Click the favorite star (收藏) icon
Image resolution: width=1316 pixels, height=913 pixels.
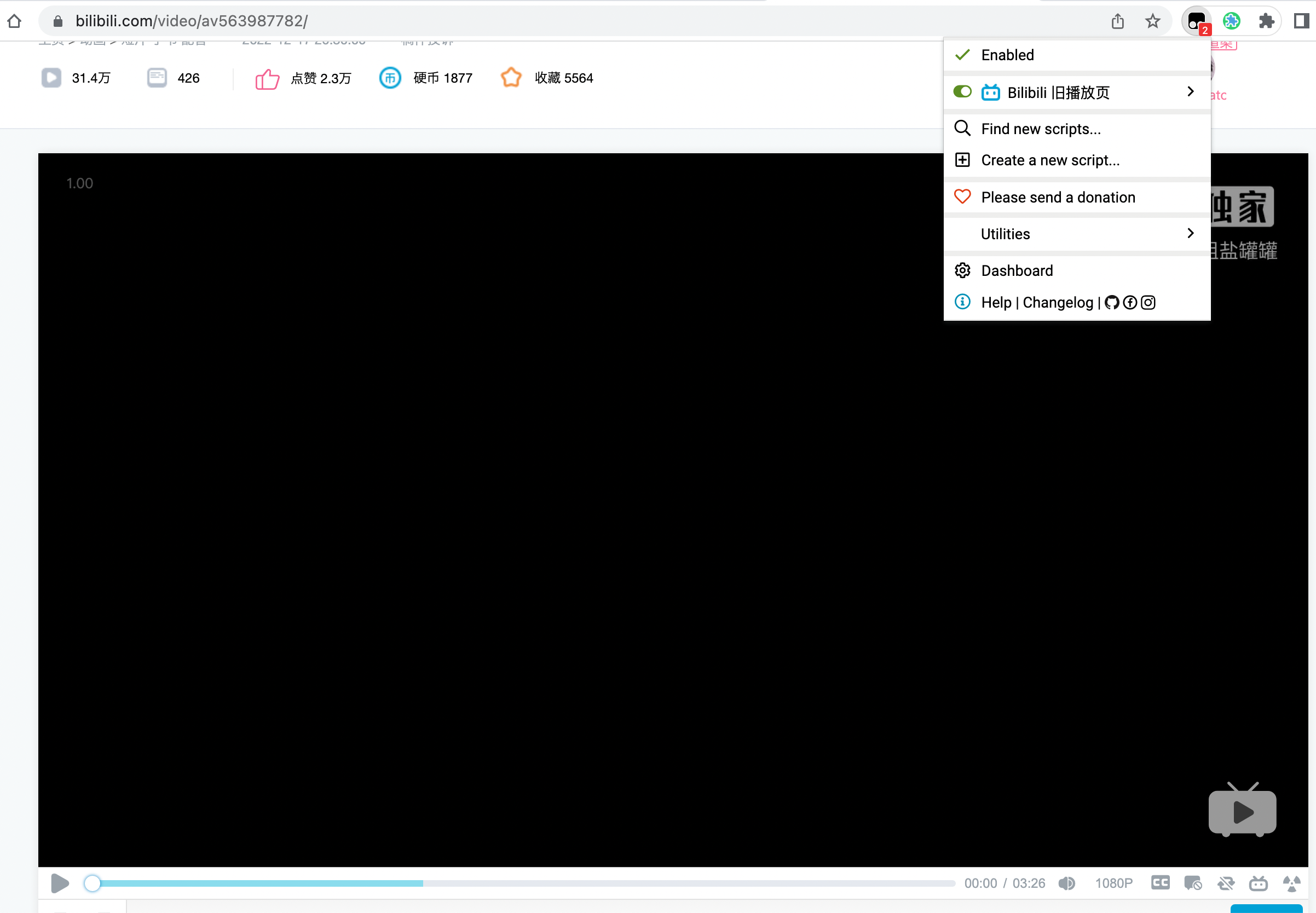(511, 78)
